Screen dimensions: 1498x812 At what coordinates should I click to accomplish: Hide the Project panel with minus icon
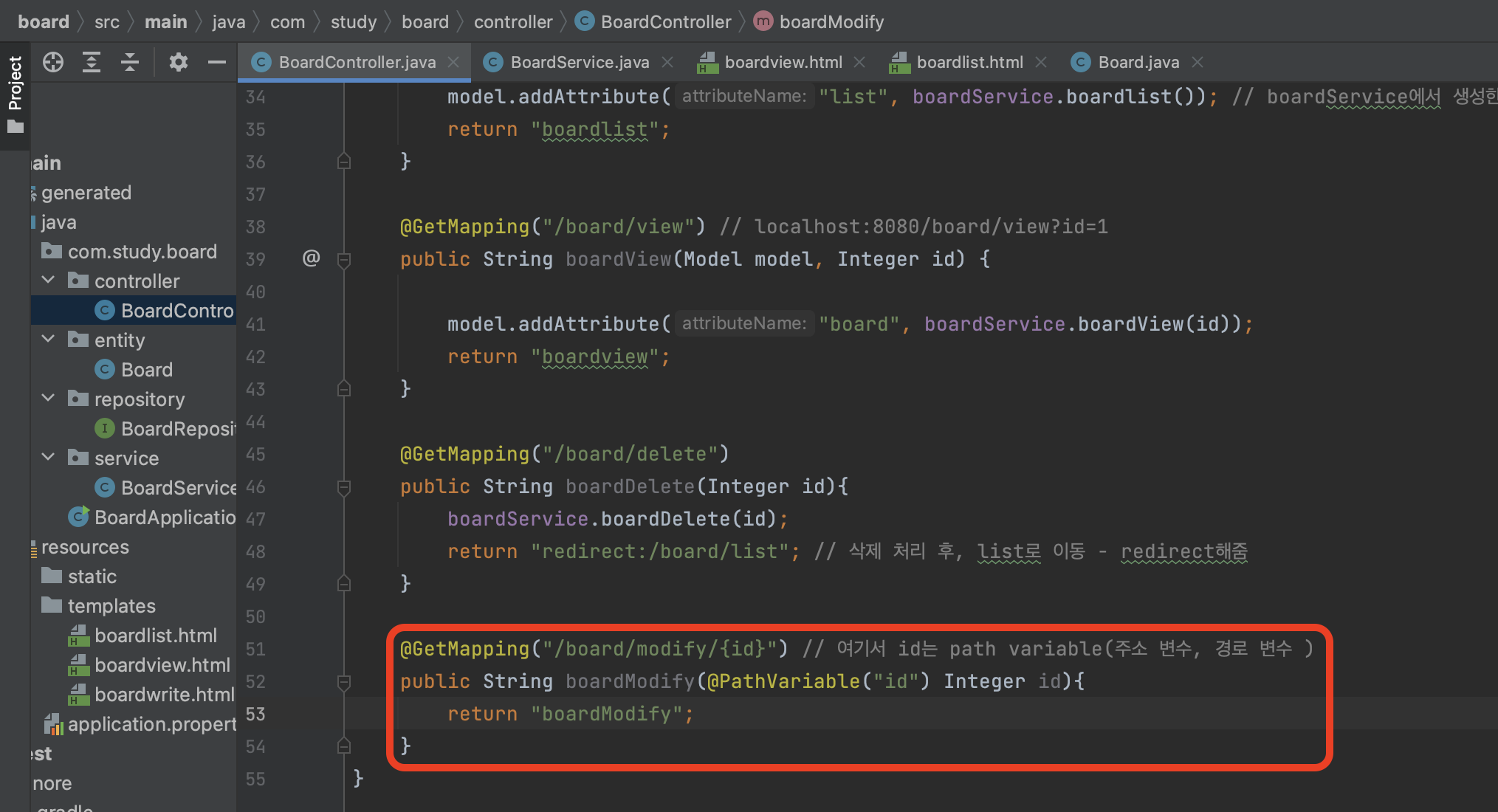pyautogui.click(x=216, y=62)
